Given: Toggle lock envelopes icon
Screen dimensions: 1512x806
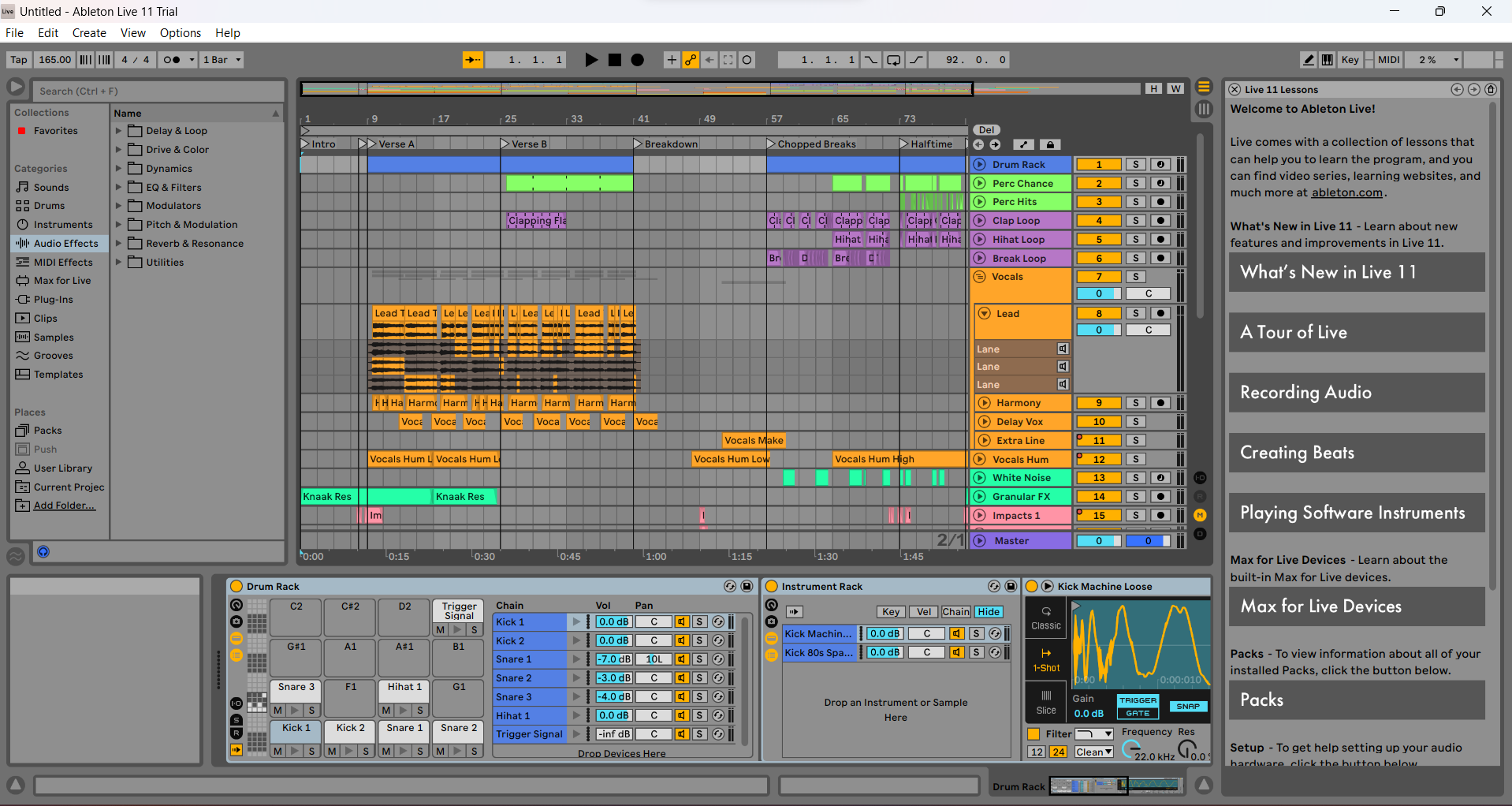Looking at the screenshot, I should coord(1049,144).
